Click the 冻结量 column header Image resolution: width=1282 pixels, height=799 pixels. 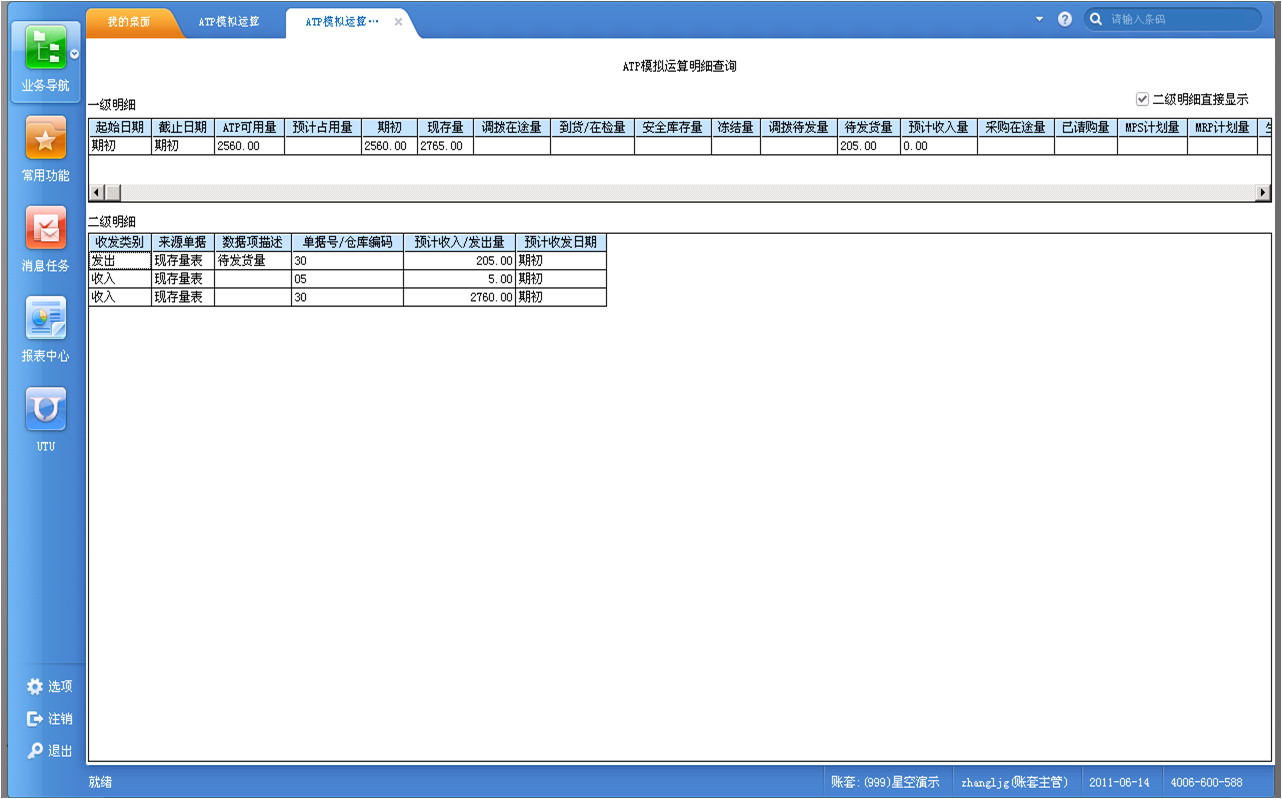point(735,128)
